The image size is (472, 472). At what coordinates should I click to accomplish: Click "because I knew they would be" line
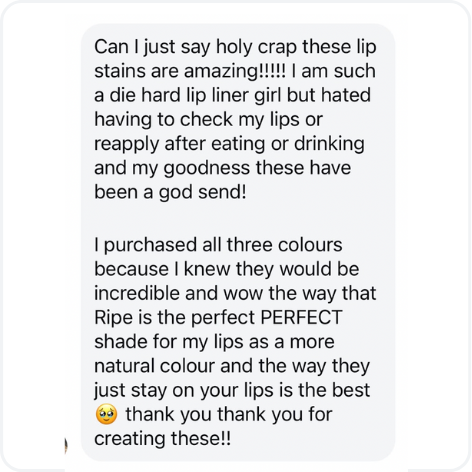227,269
